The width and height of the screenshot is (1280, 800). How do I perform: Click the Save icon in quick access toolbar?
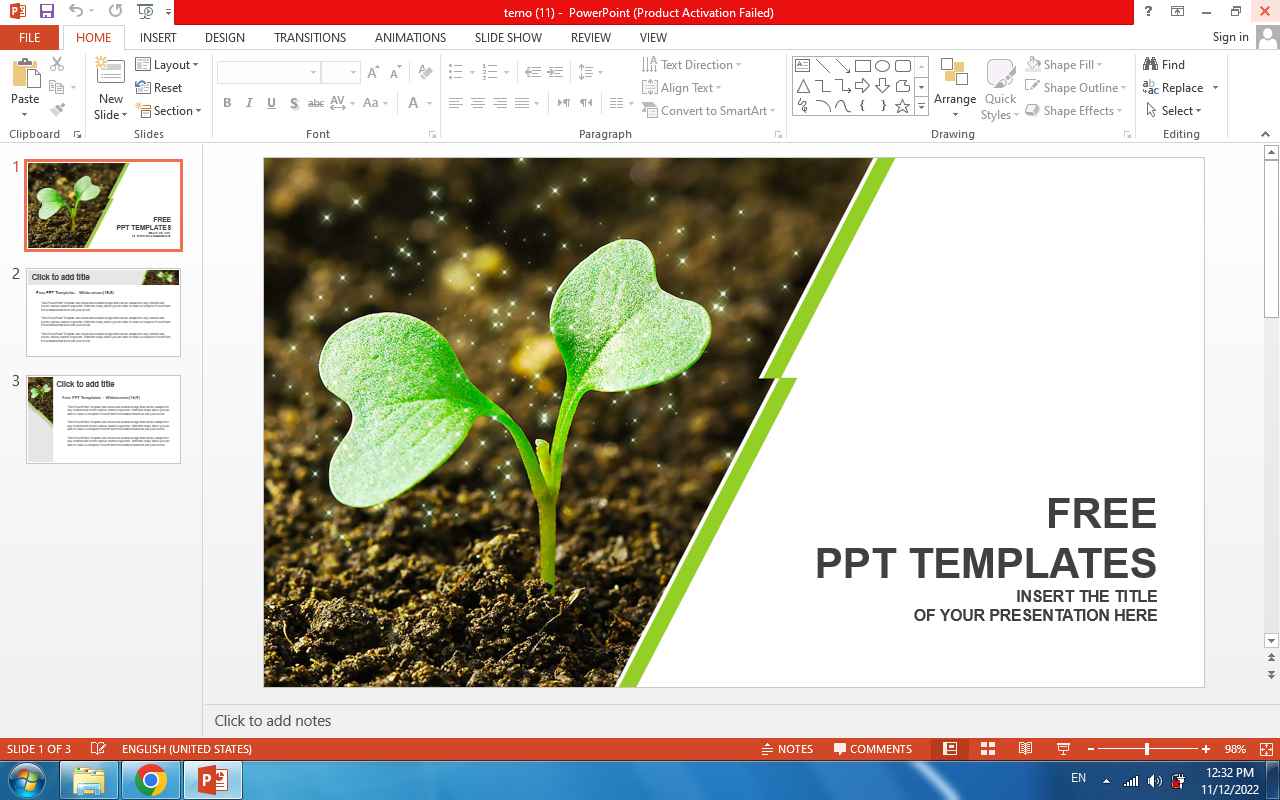coord(47,12)
